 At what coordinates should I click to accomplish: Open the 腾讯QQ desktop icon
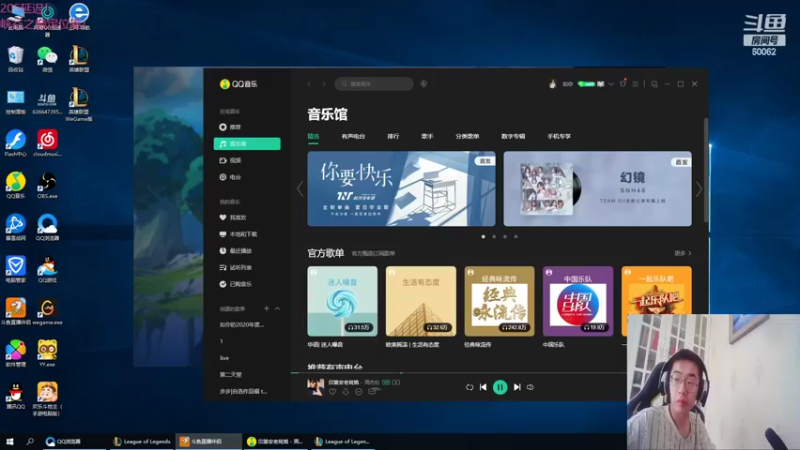pos(16,396)
